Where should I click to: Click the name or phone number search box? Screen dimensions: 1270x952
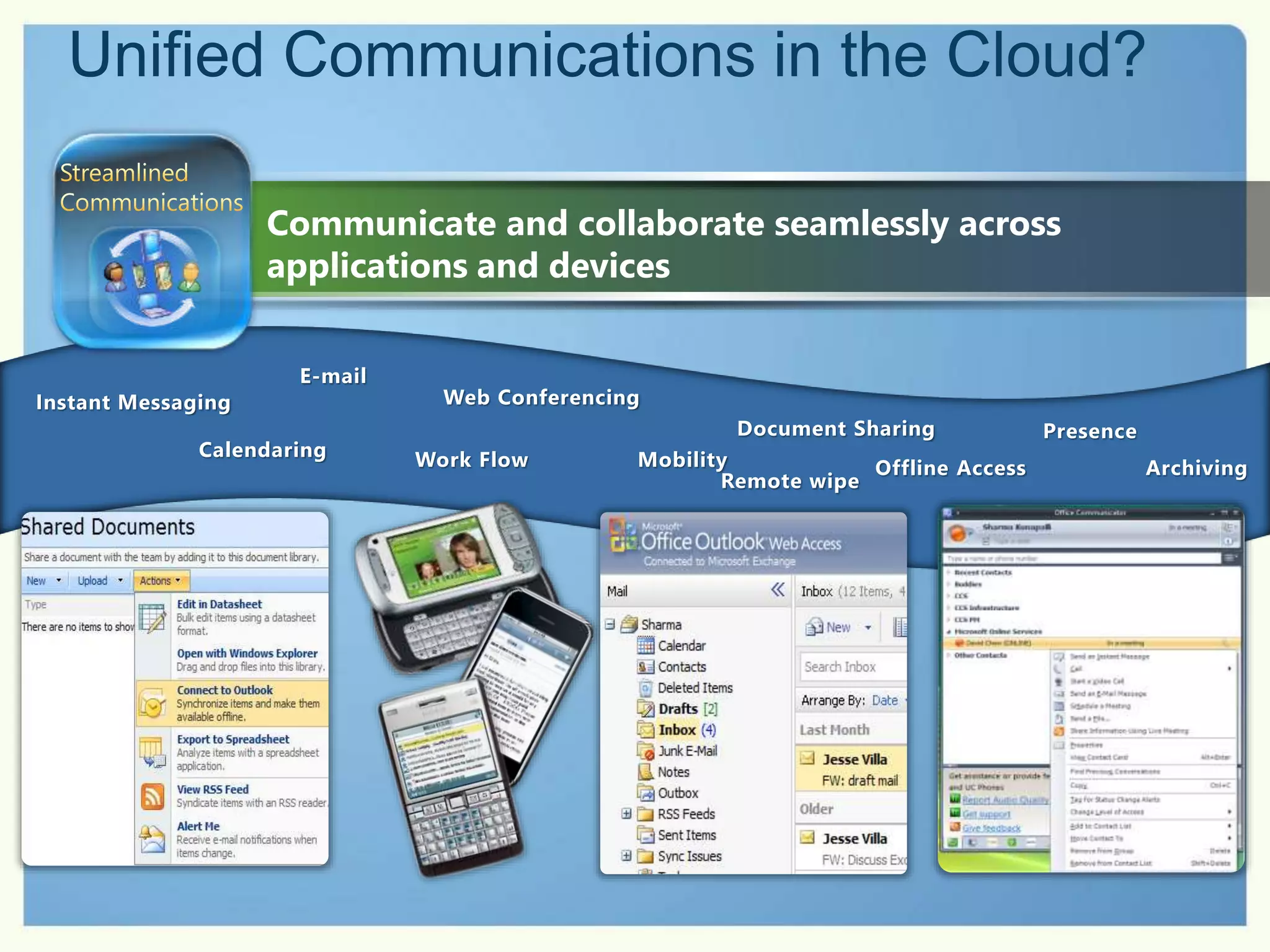click(x=1082, y=558)
